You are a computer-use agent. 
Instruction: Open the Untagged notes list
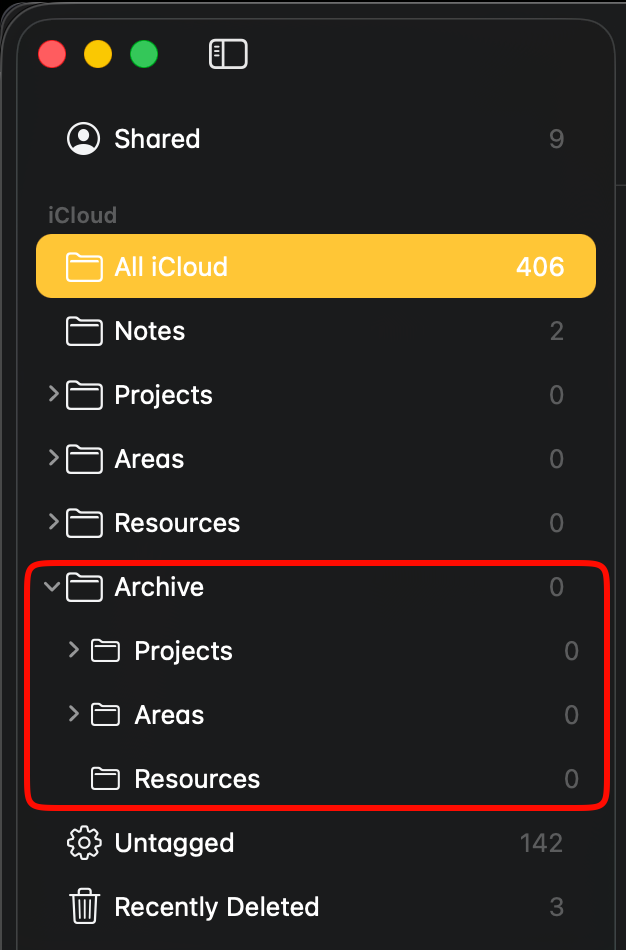[174, 843]
